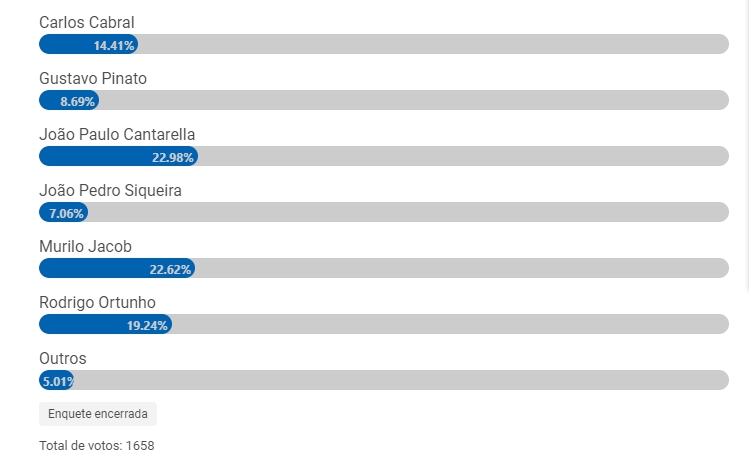Screen dimensions: 749x476
Task: Select the Gustavo Pinato poll option name
Action: 93,78
